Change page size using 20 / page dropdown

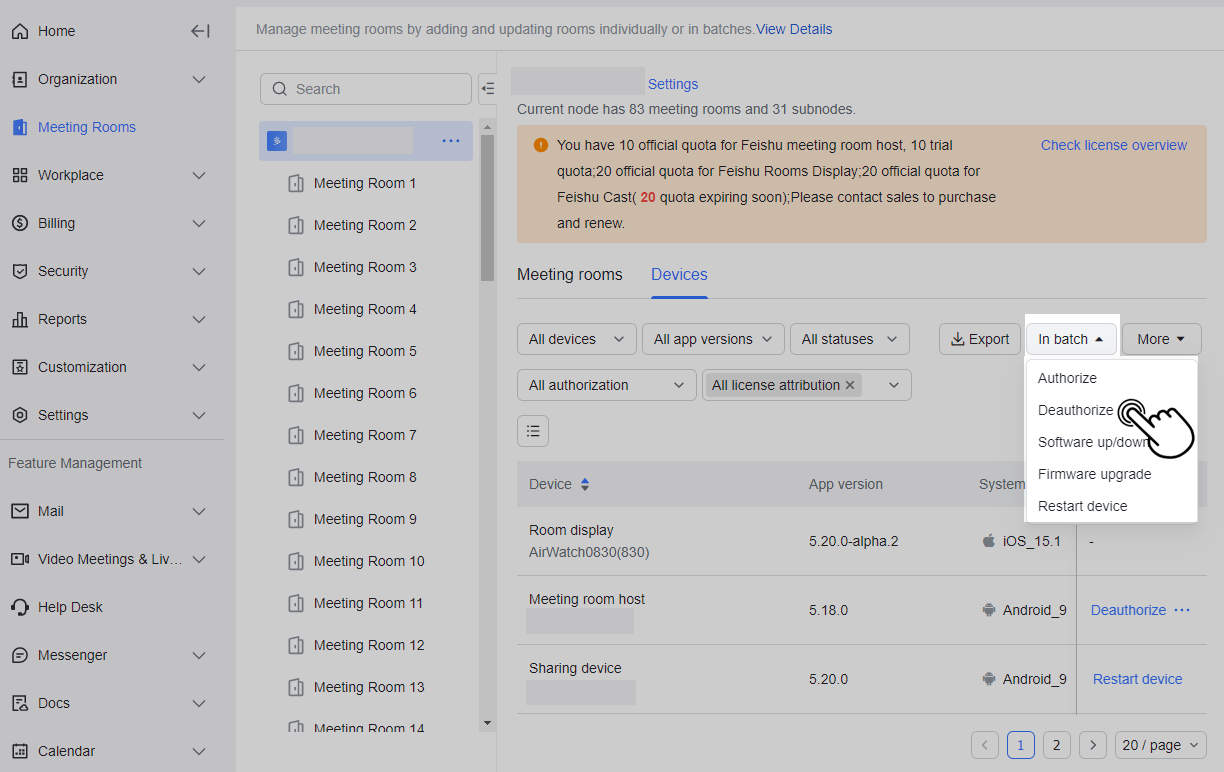point(1160,745)
